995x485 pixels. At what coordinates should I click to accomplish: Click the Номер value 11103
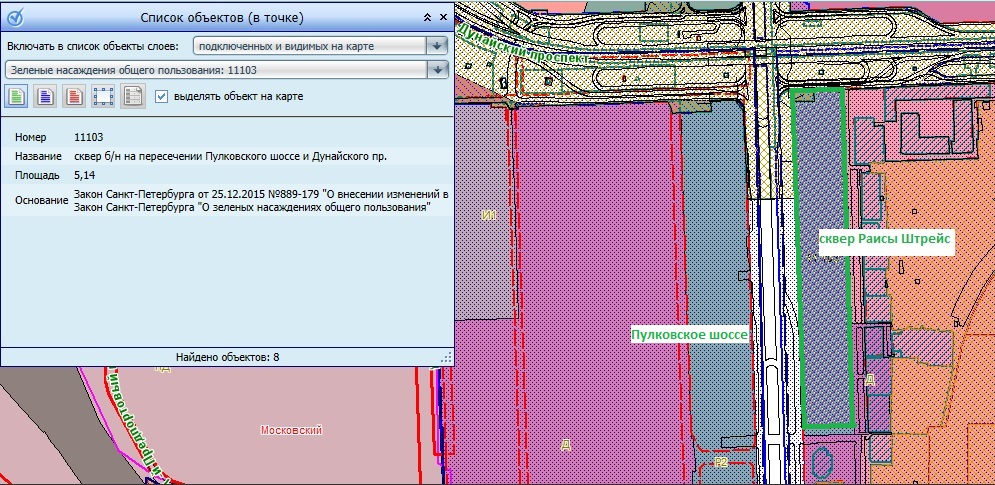click(89, 137)
